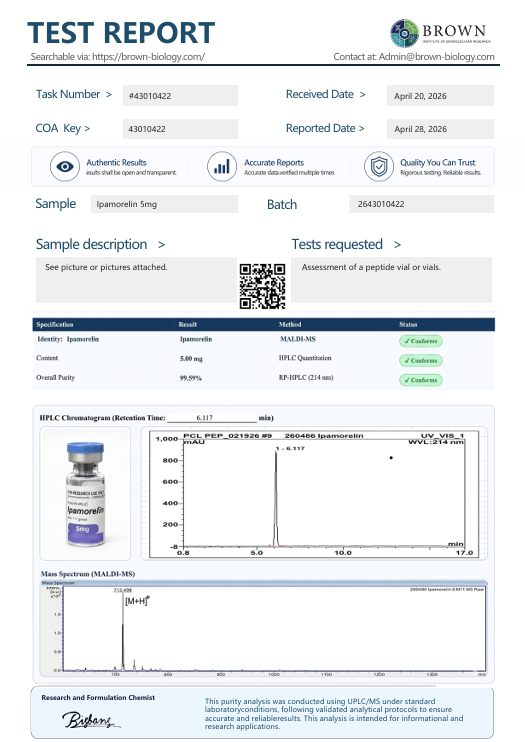
Task: Click the Quality You Can Trust heading
Action: (438, 162)
